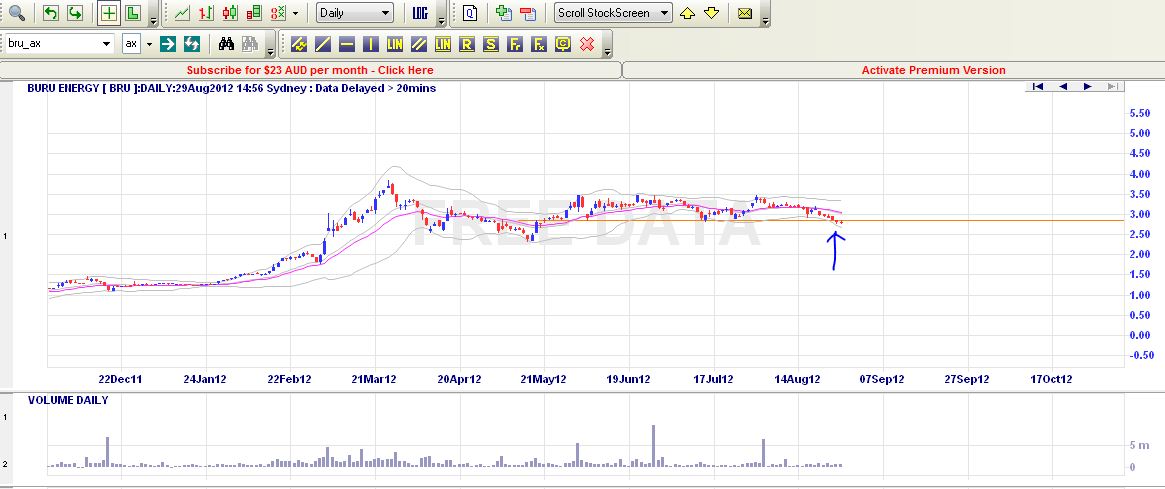This screenshot has height=489, width=1165.
Task: Click the green plus add window icon
Action: coord(503,13)
